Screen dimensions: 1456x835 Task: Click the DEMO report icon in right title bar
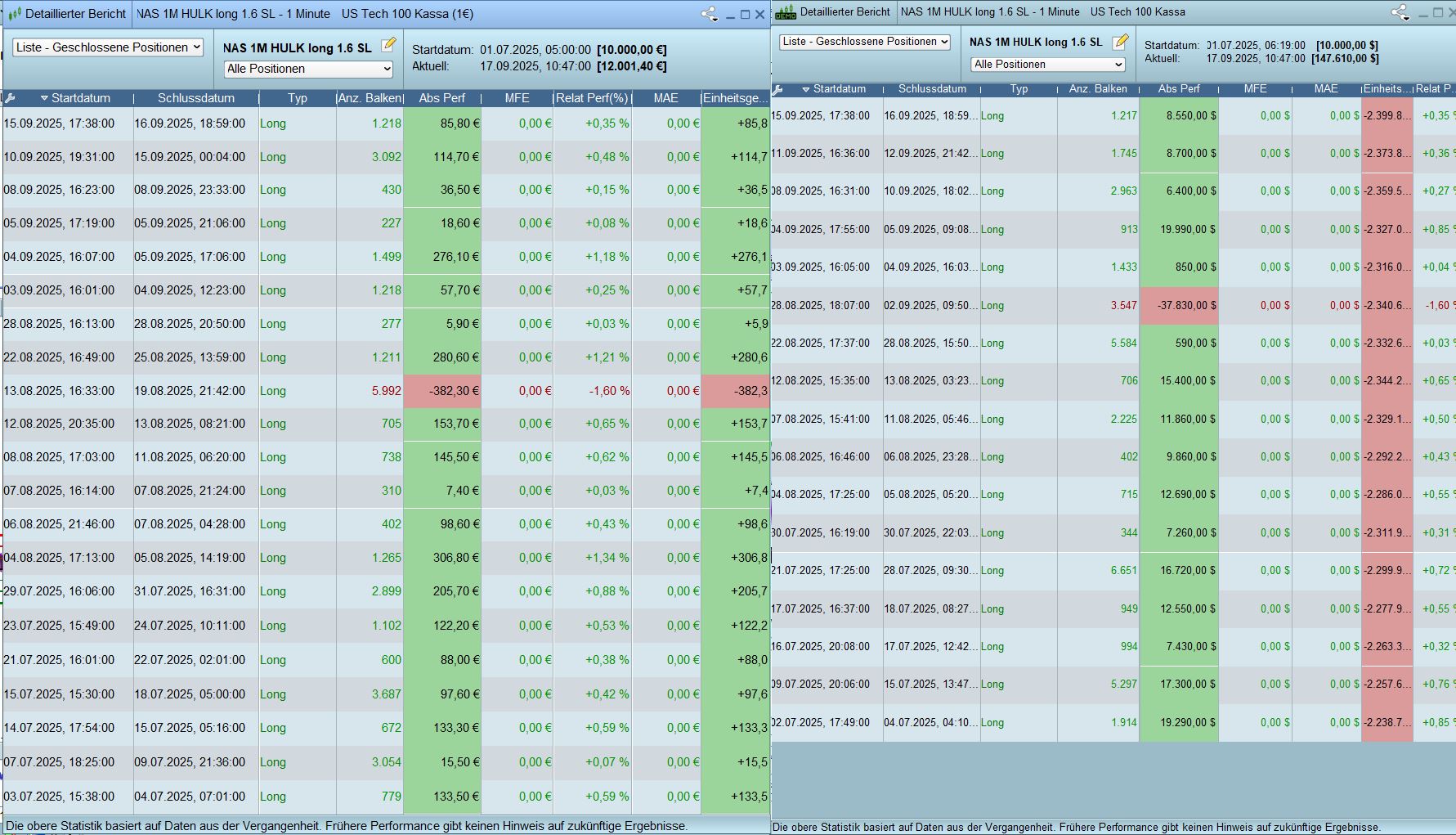pos(785,12)
